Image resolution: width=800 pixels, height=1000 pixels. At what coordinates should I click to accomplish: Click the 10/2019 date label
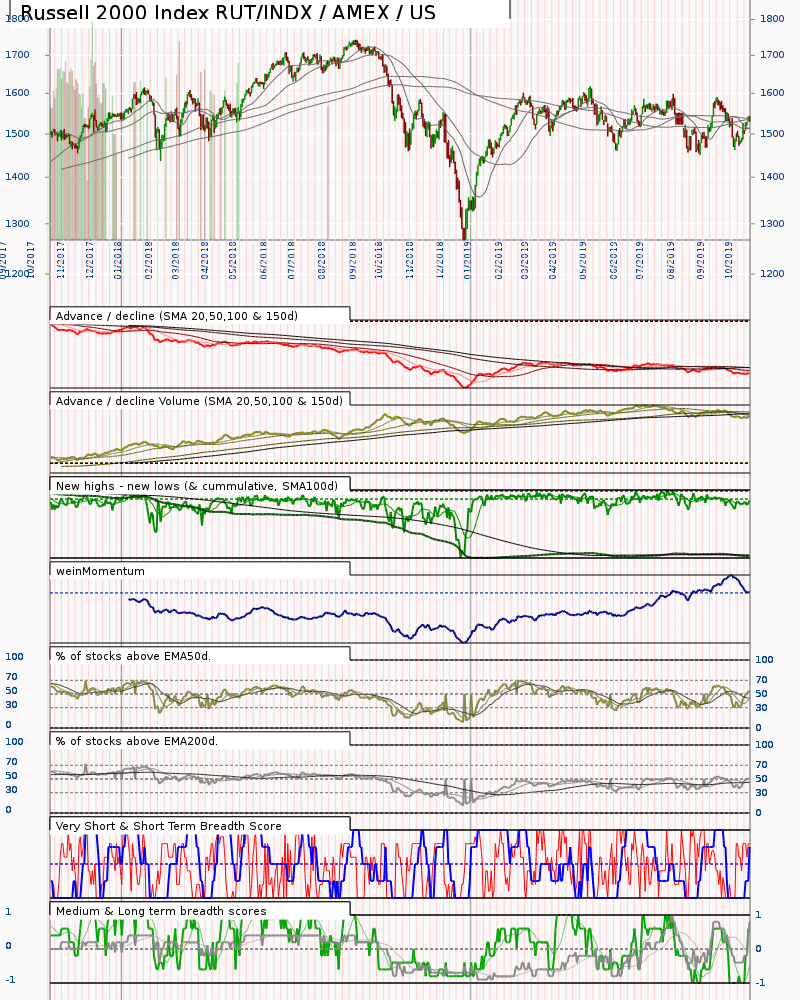(729, 260)
